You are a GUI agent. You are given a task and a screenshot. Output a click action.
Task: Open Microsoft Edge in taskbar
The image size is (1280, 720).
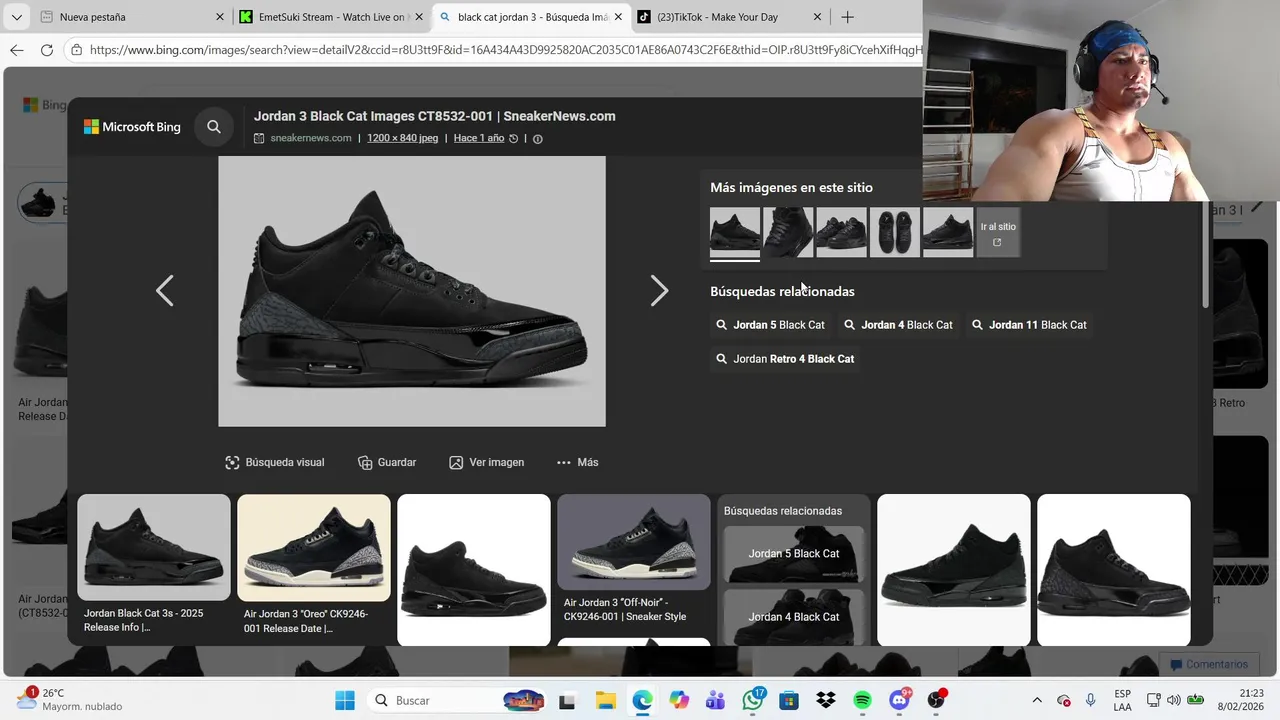tap(642, 701)
